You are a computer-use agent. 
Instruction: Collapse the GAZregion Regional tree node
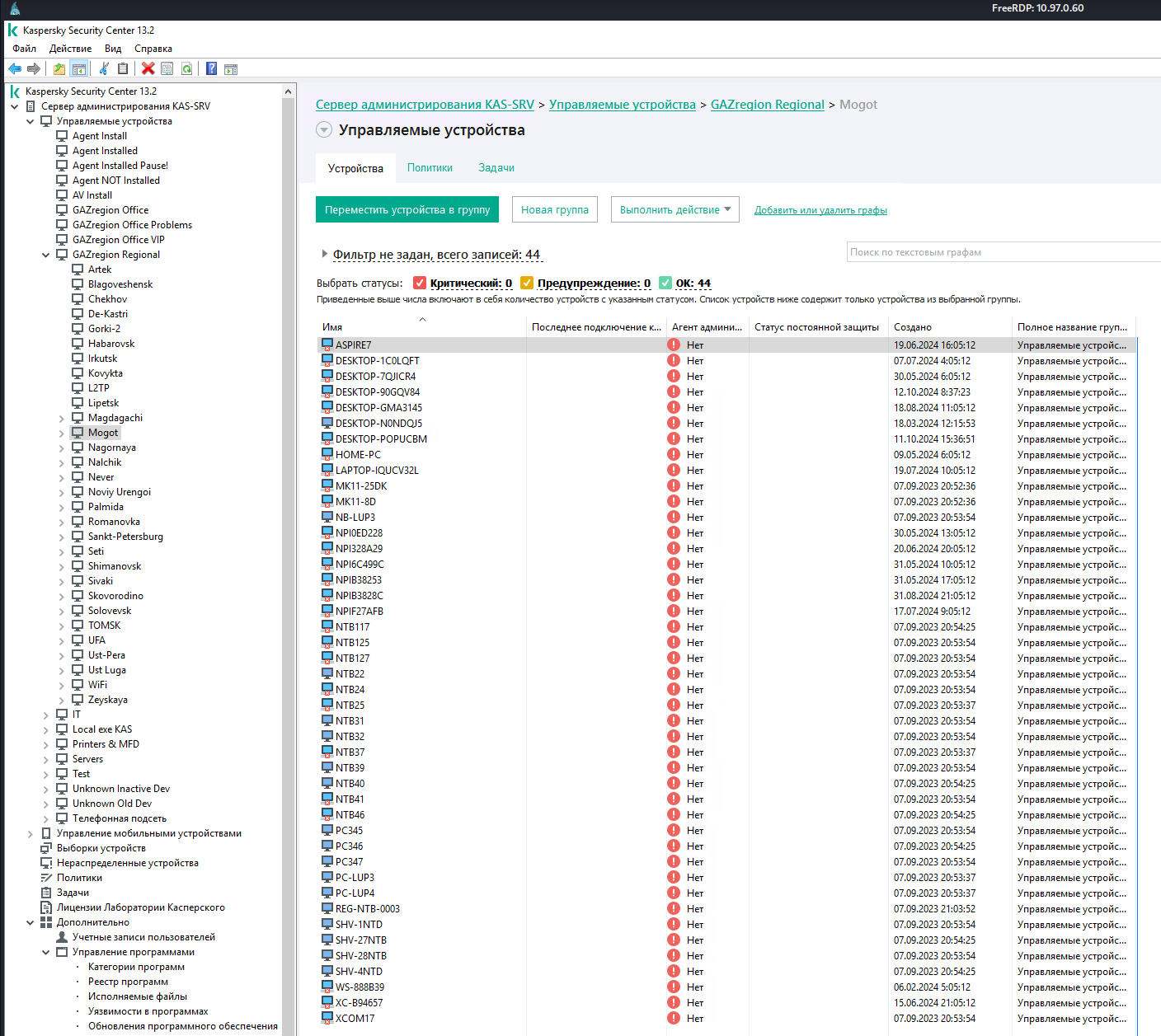coord(46,255)
